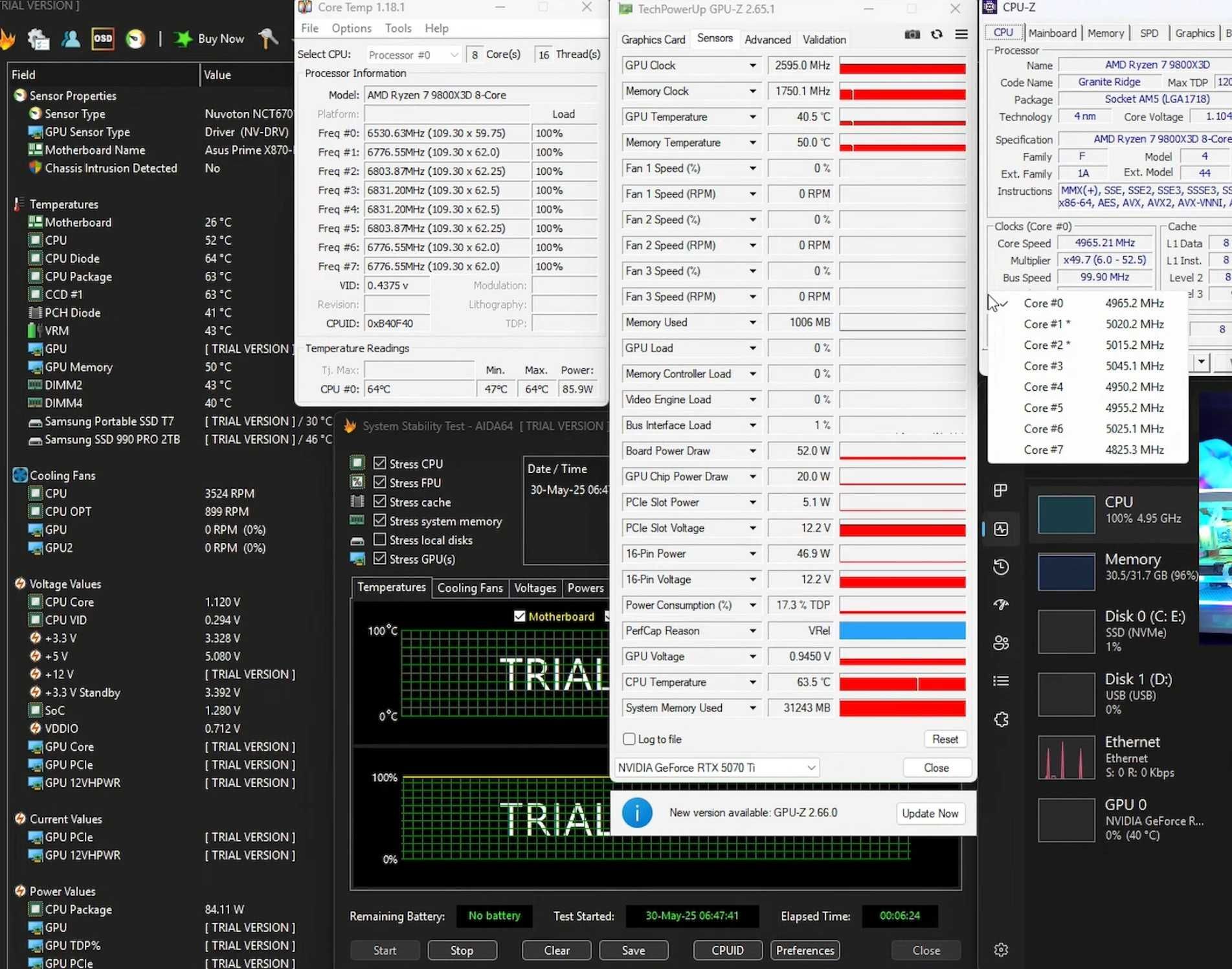Image resolution: width=1232 pixels, height=969 pixels.
Task: Switch to the AIDA64 Cooling Fans tab
Action: tap(470, 588)
